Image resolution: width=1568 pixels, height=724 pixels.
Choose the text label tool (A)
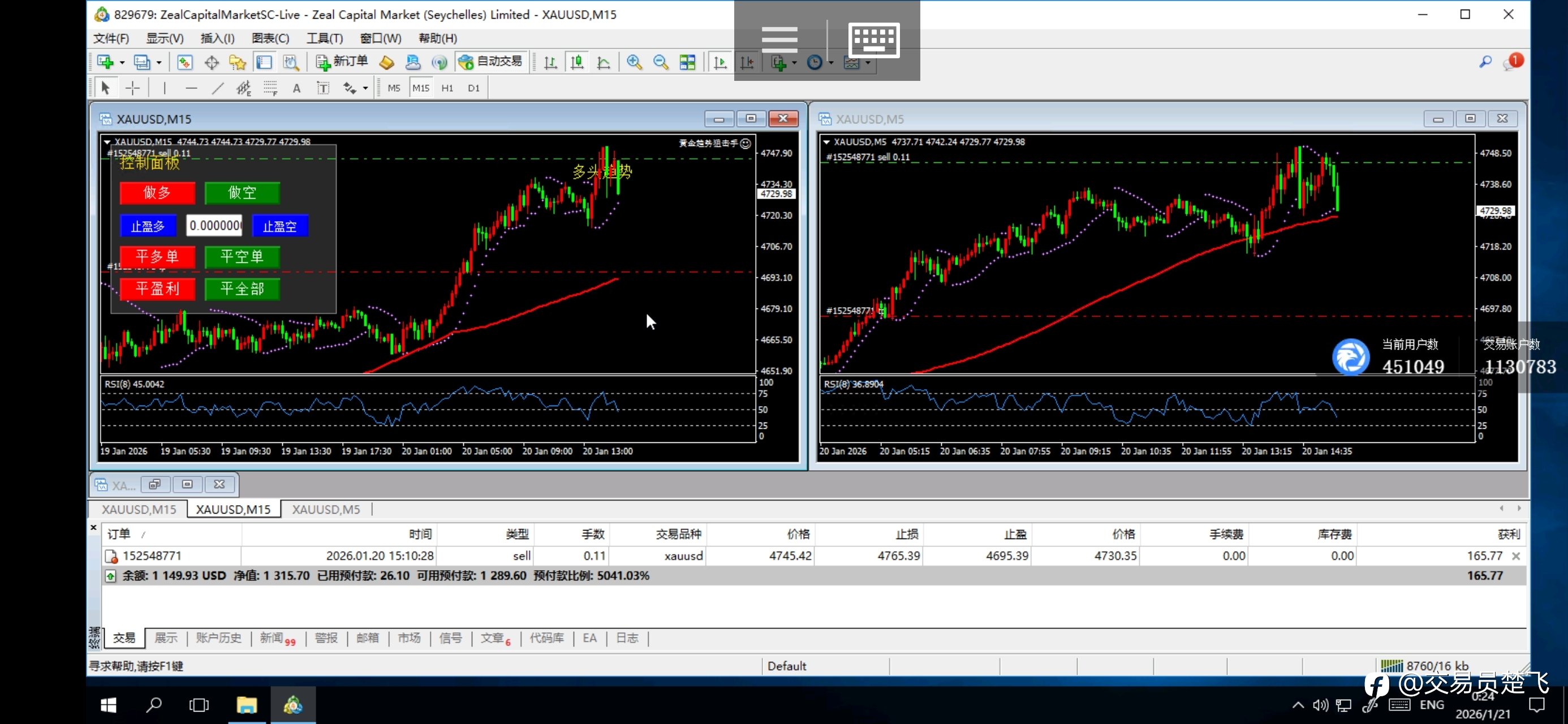pyautogui.click(x=296, y=88)
